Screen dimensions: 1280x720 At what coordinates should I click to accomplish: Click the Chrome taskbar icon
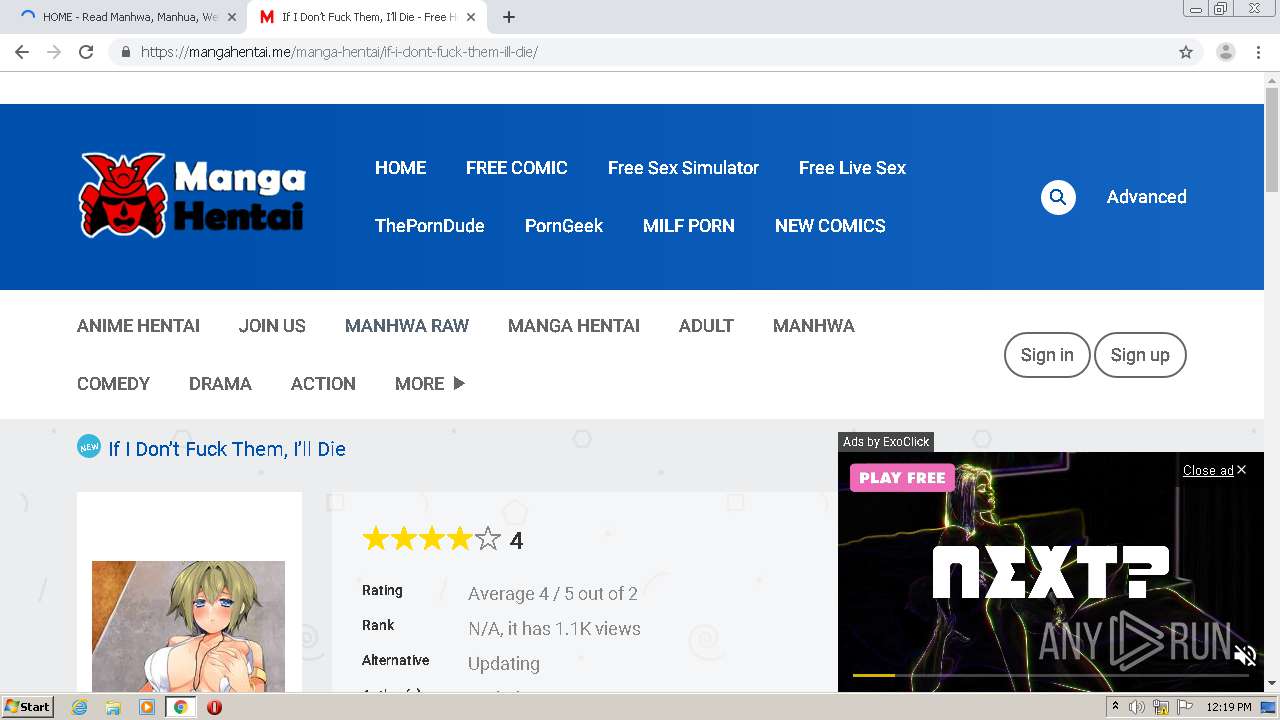tap(180, 707)
